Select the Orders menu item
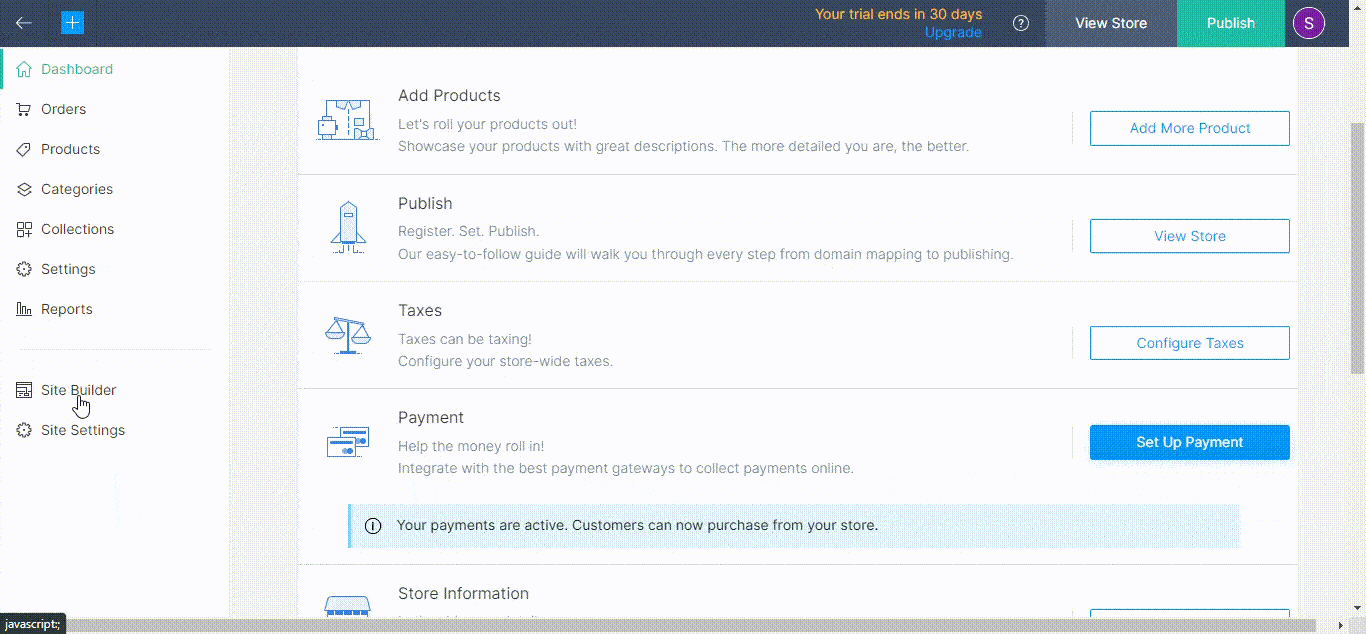This screenshot has width=1366, height=634. tap(63, 109)
